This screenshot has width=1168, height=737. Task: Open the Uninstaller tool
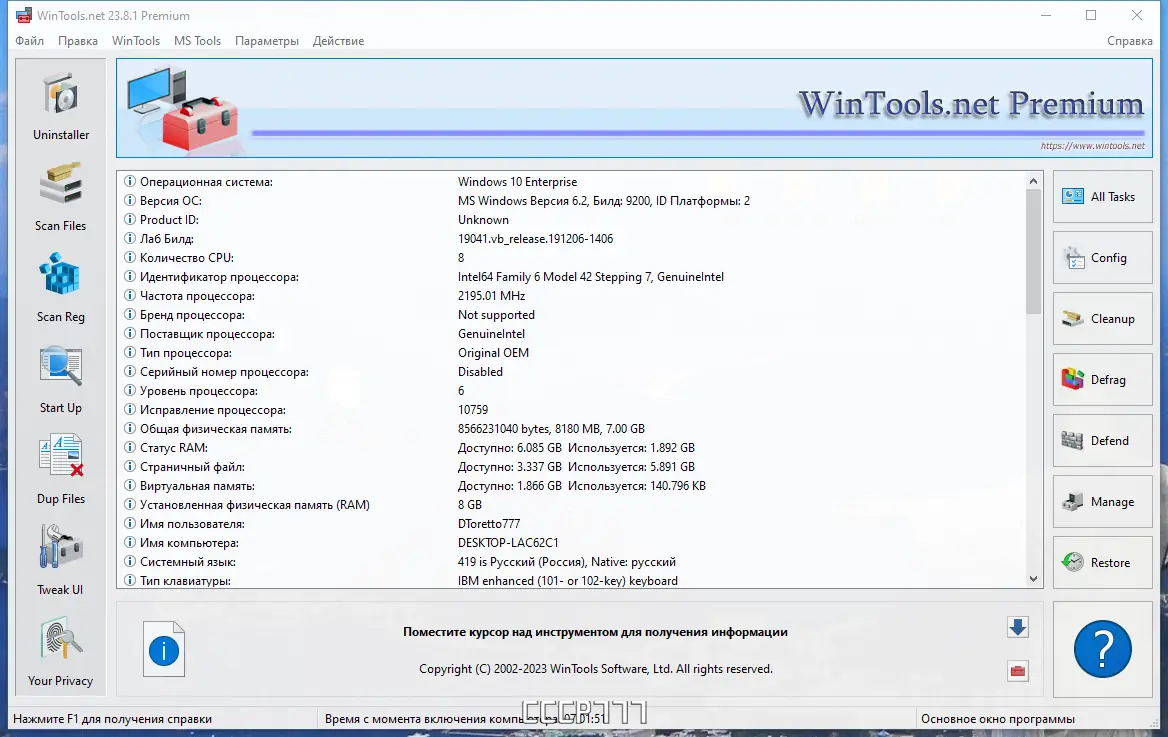60,105
